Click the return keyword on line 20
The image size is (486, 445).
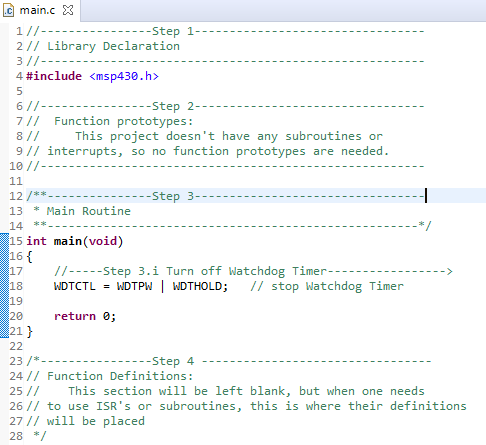pyautogui.click(x=75, y=316)
